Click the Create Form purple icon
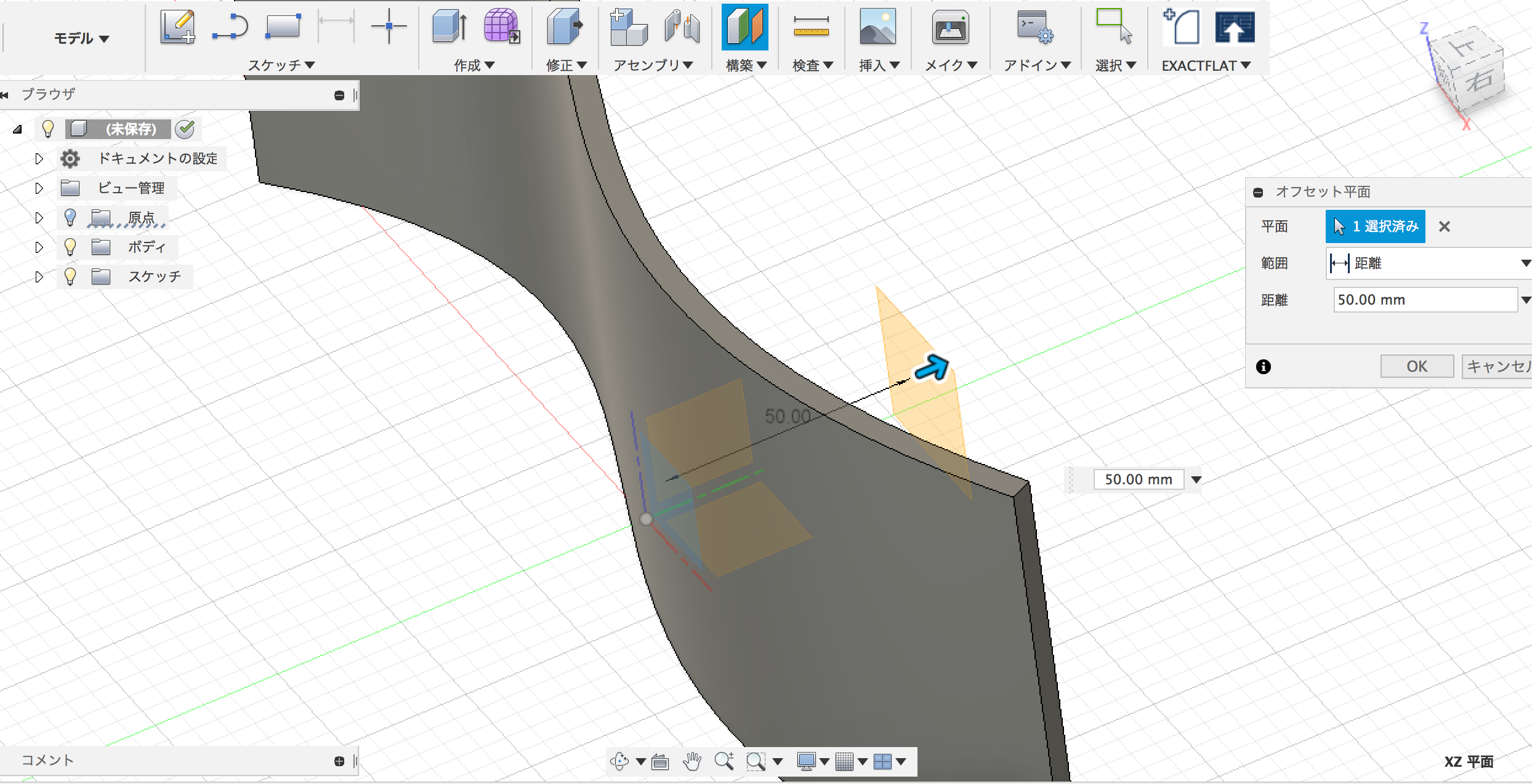Screen dimensions: 1532x784 501,27
